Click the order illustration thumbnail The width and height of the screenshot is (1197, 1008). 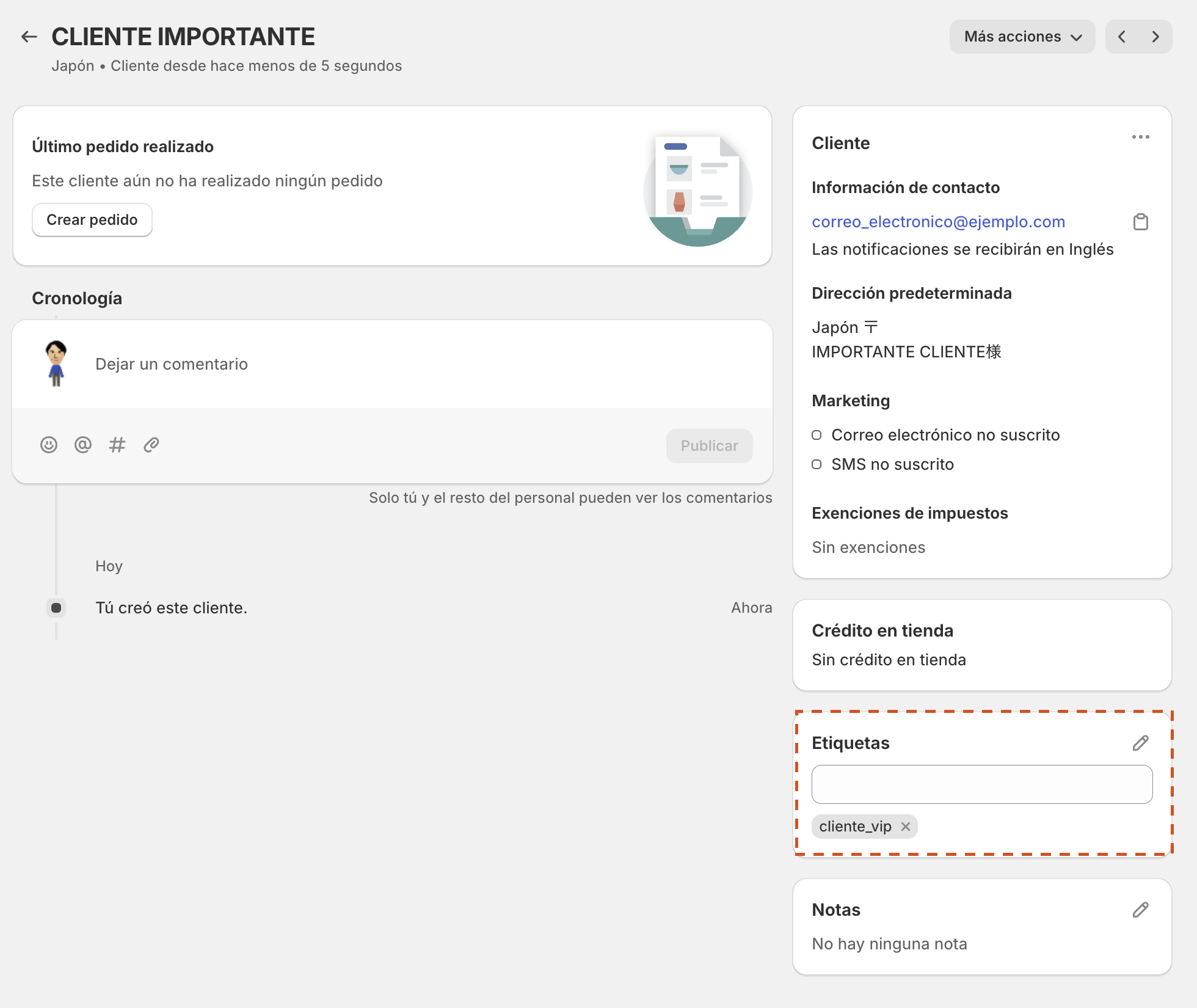697,191
